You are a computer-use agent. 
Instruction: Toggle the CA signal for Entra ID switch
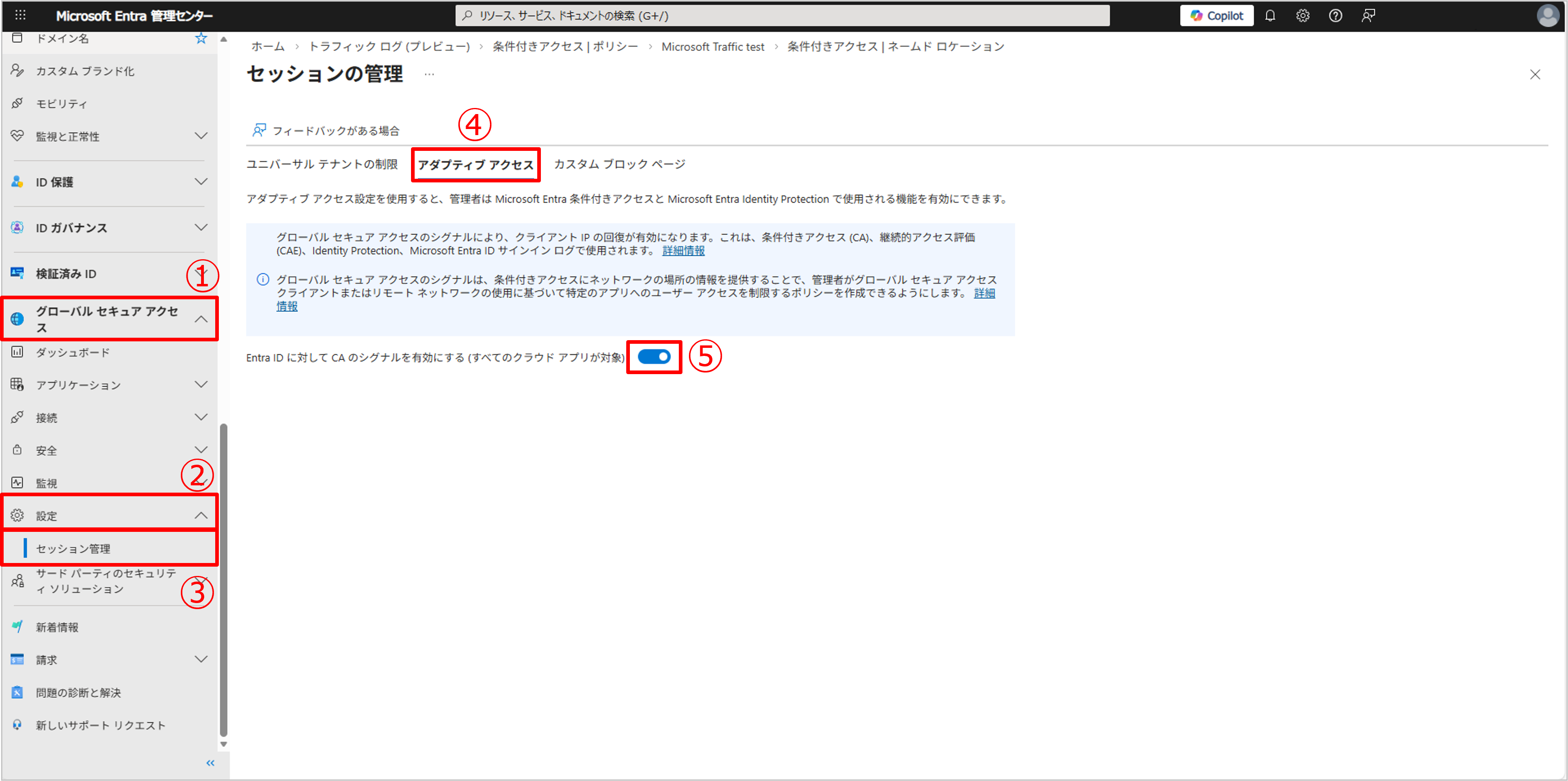pos(654,357)
